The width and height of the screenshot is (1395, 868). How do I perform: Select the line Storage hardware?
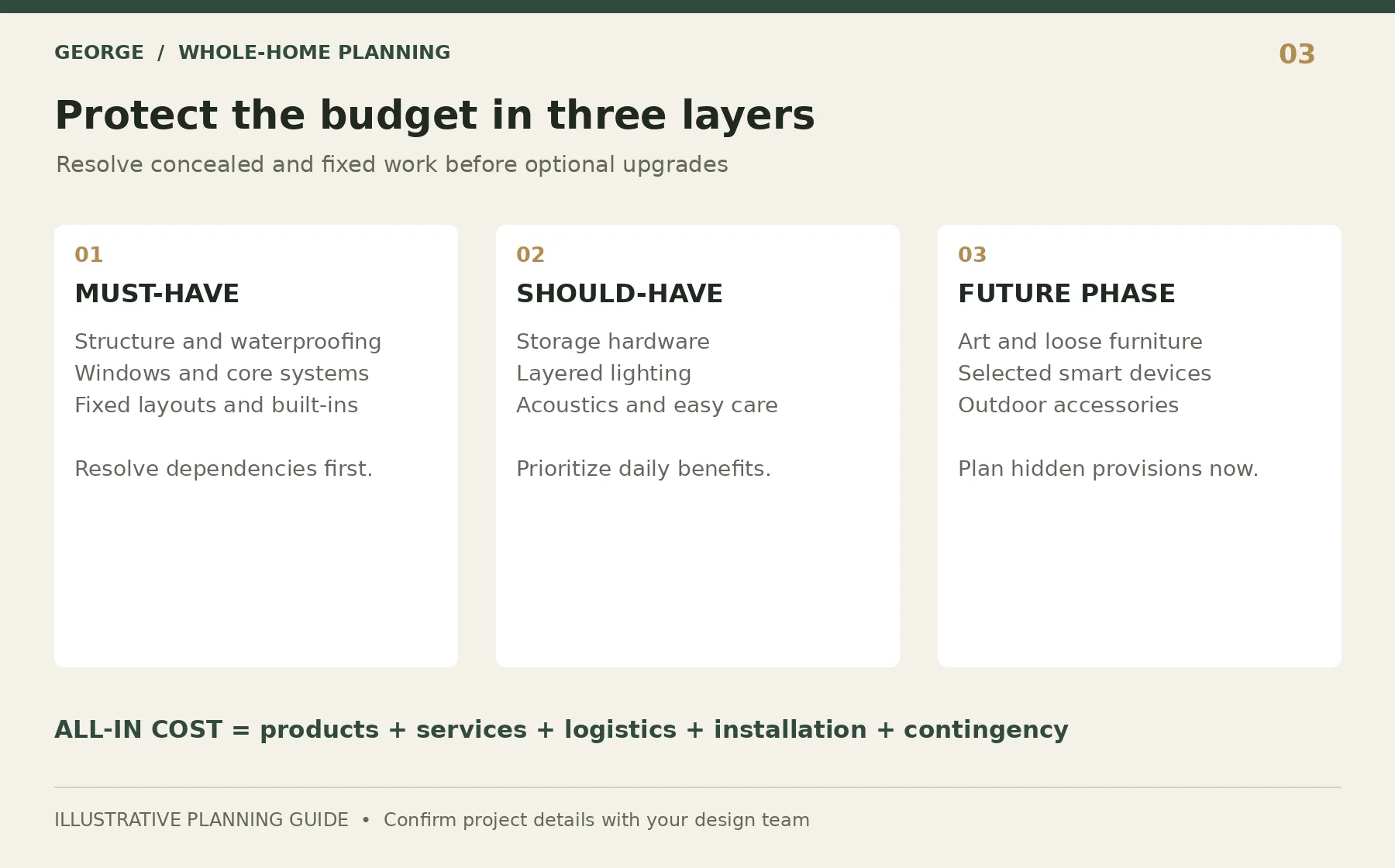613,342
